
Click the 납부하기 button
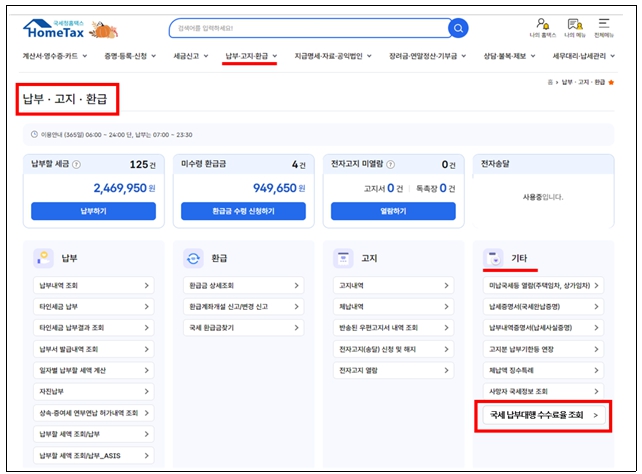93,211
